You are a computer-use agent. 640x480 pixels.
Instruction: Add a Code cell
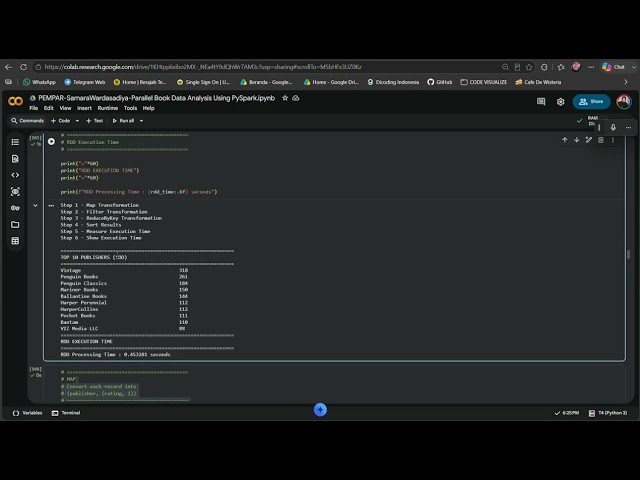coord(60,121)
